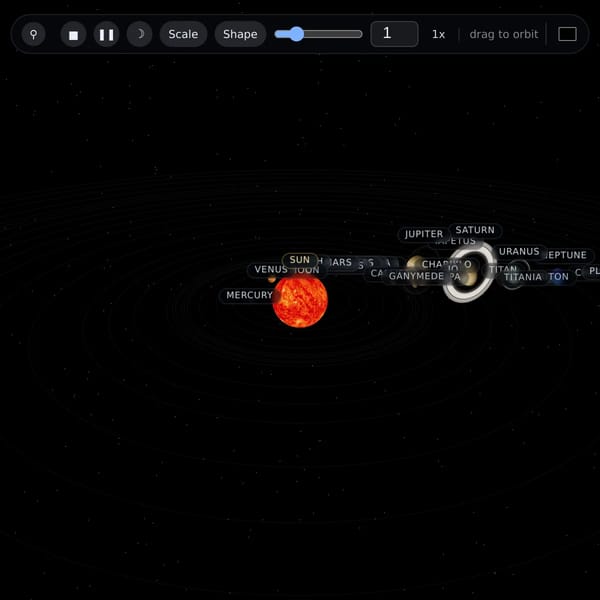
Task: Select the SUN label
Action: click(300, 260)
